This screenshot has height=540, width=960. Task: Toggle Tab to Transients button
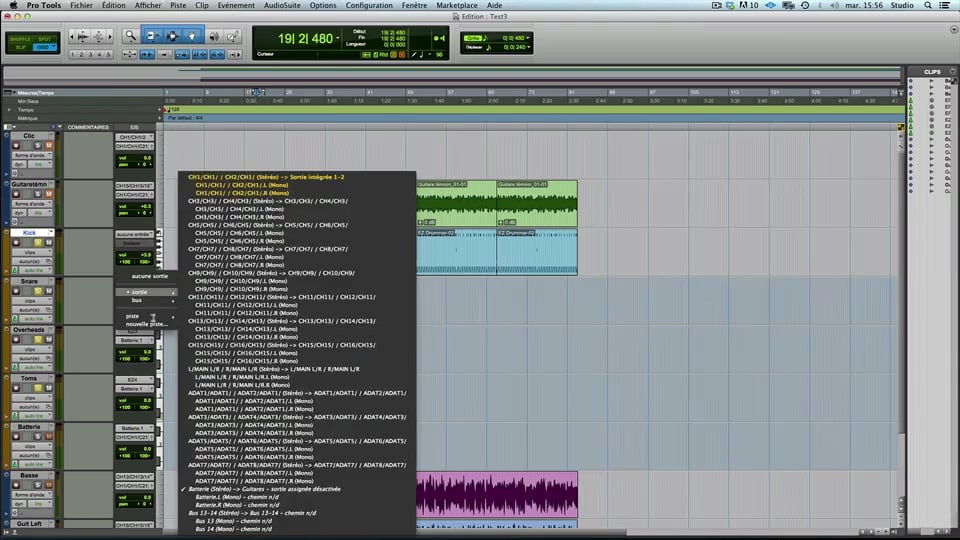(x=148, y=54)
